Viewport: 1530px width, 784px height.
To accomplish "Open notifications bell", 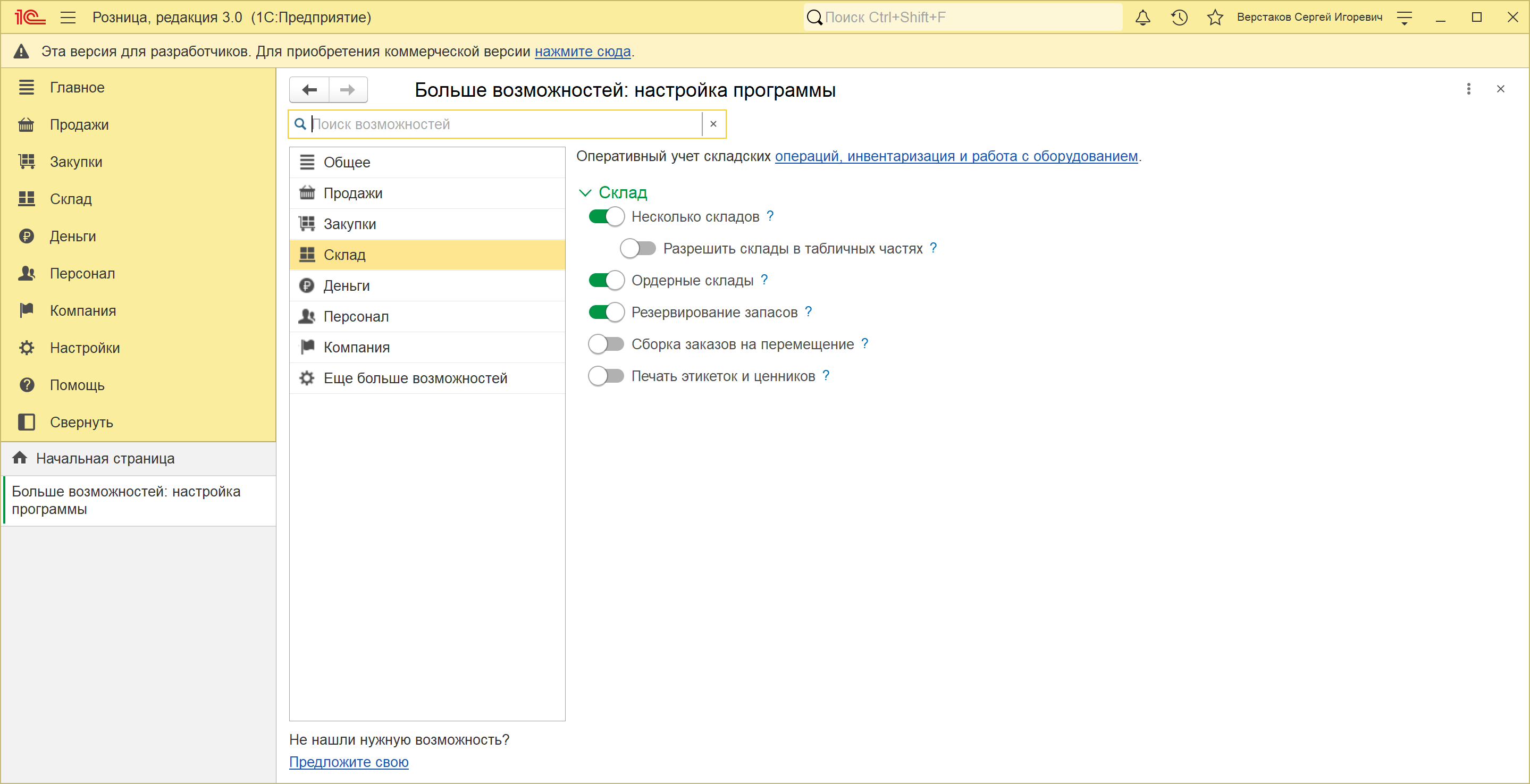I will click(x=1142, y=17).
